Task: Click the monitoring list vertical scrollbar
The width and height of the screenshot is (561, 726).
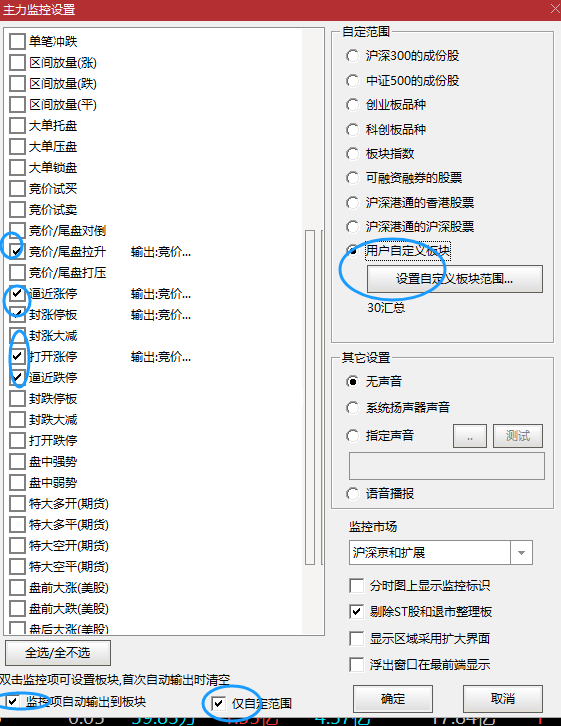Action: point(310,397)
